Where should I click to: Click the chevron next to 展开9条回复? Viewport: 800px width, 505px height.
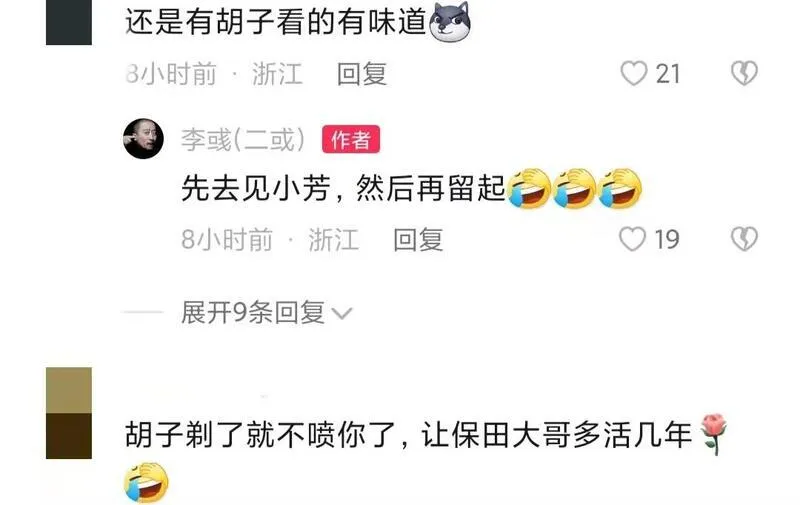[x=342, y=313]
